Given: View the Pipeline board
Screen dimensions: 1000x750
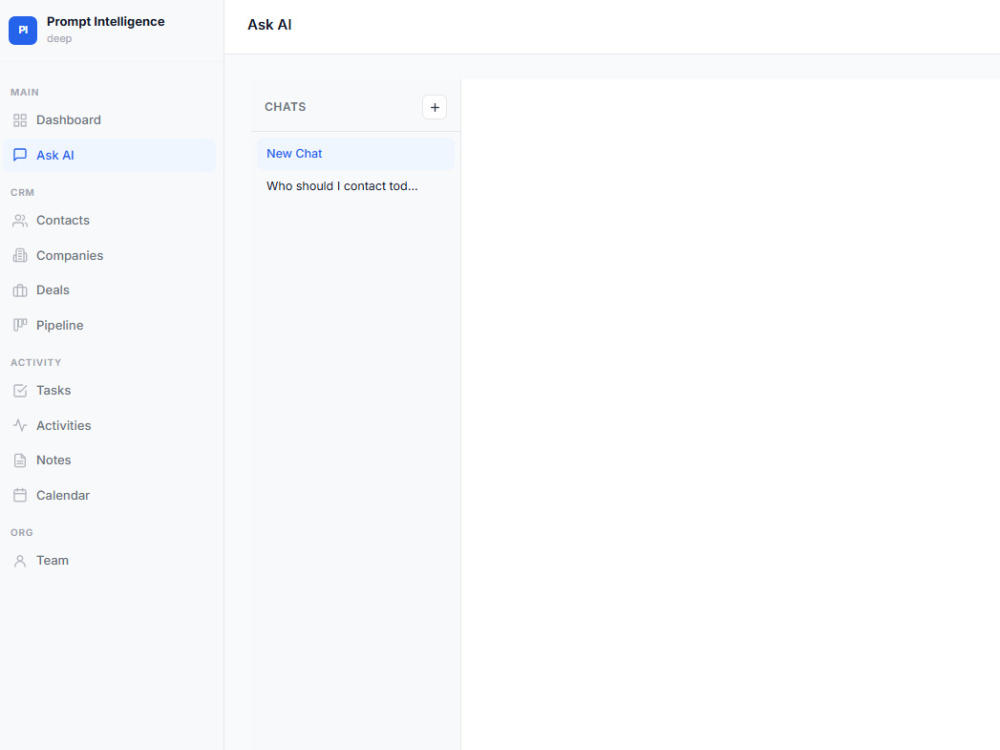Looking at the screenshot, I should 109,325.
